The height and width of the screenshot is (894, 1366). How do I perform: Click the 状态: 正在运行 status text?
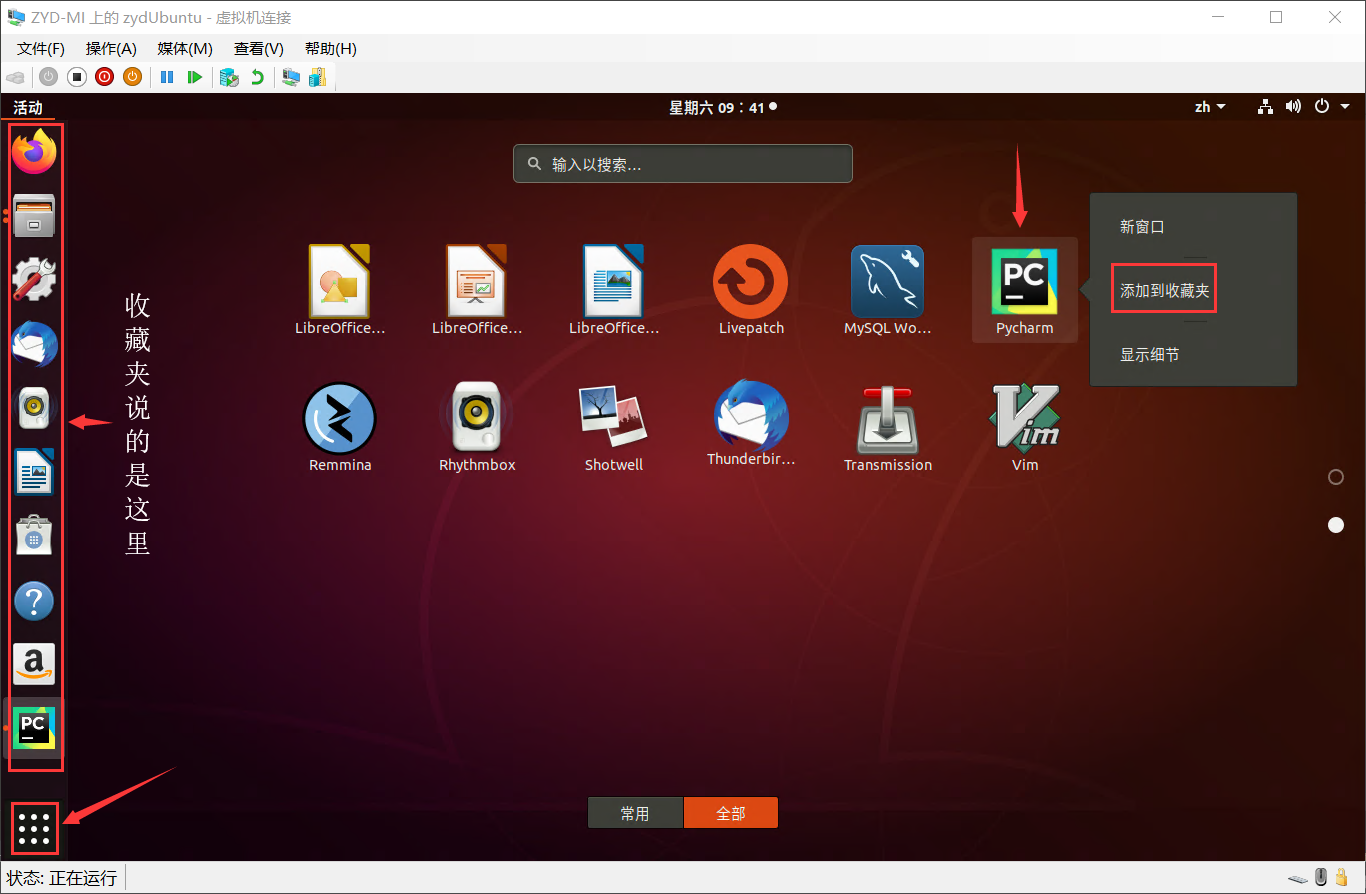(x=62, y=879)
